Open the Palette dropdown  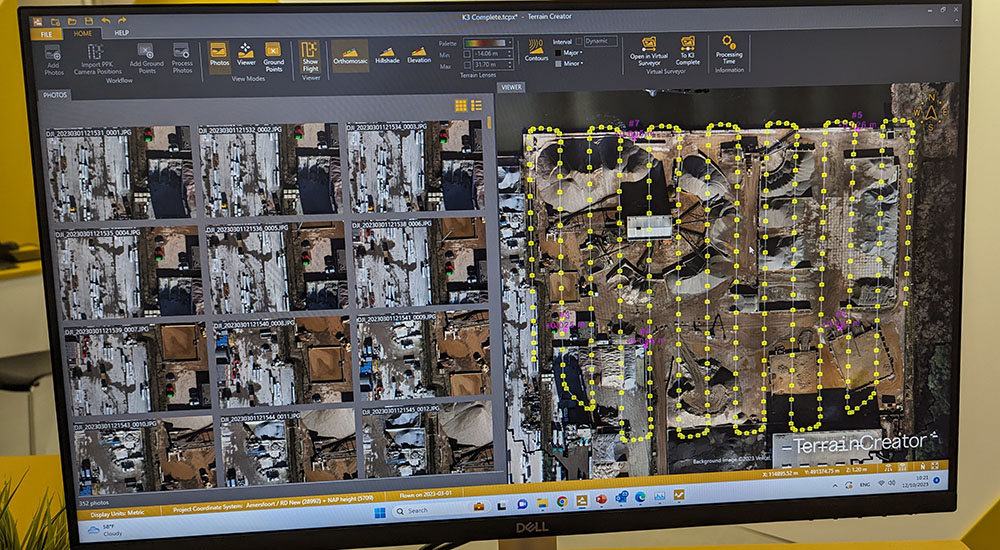pos(489,43)
